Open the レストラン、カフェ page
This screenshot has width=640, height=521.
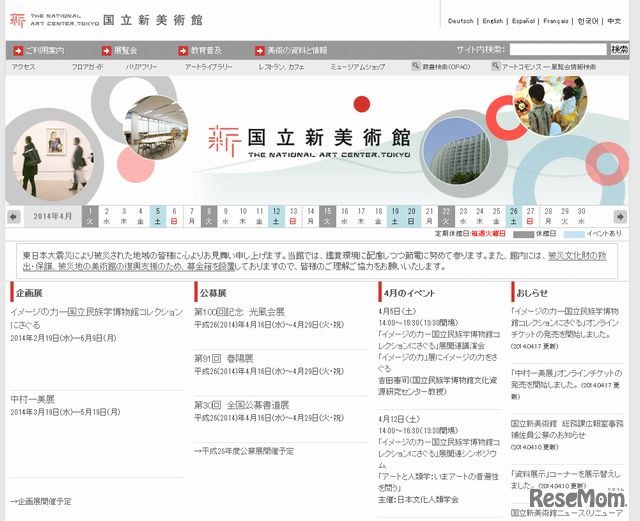click(x=281, y=67)
